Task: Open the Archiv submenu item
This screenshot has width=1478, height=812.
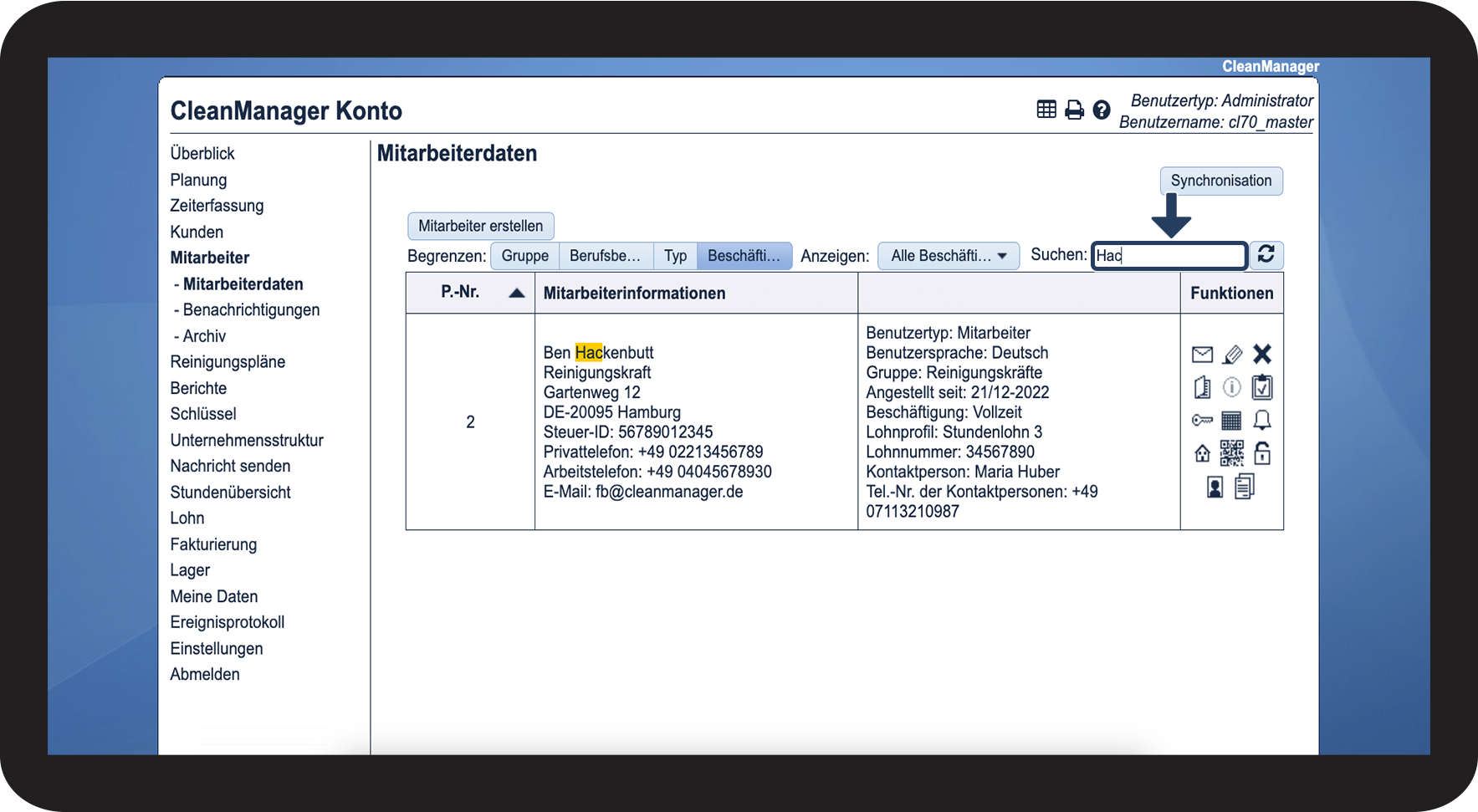Action: pyautogui.click(x=205, y=336)
